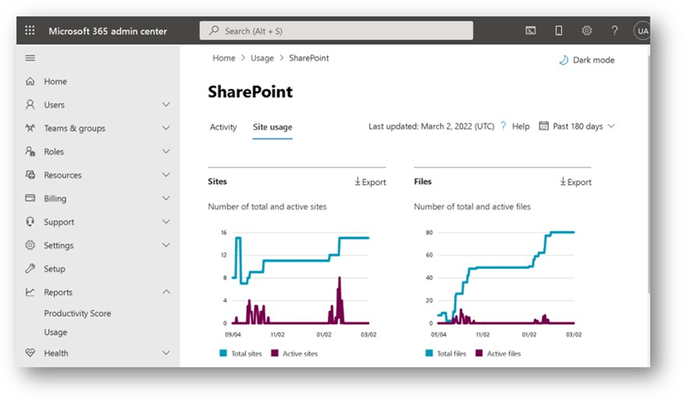Export the Sites chart data
This screenshot has height=400, width=683.
pos(370,182)
